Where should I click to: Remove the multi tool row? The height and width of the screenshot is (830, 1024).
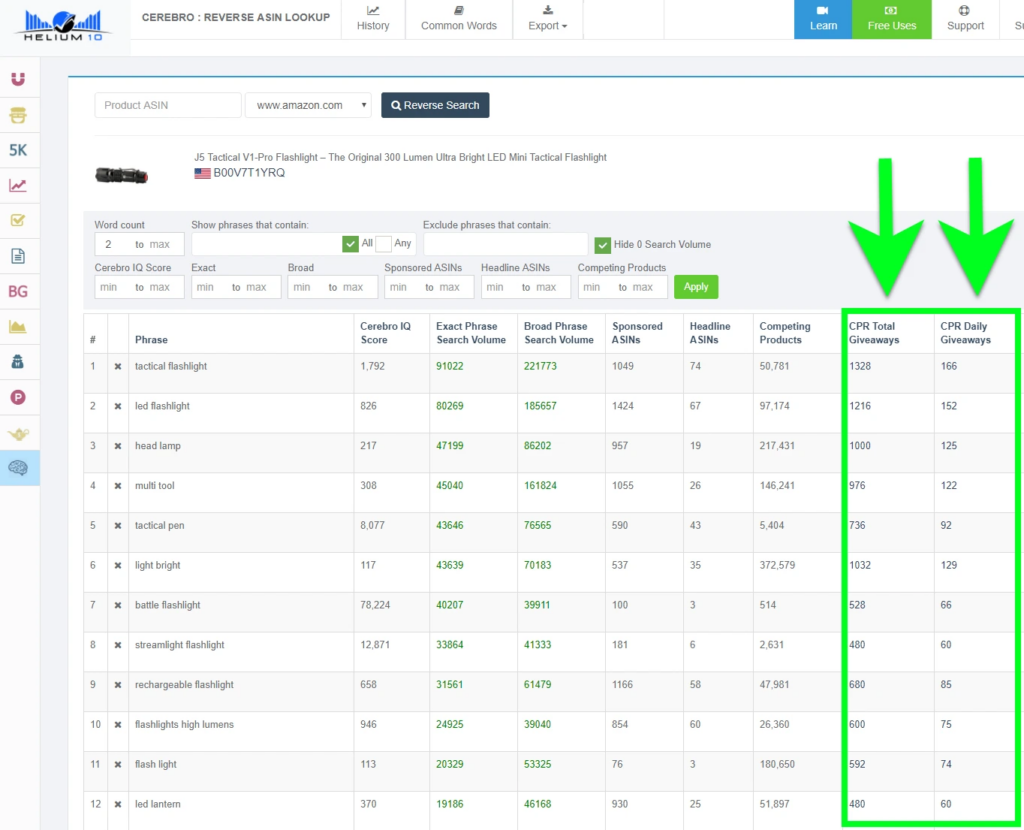click(118, 486)
